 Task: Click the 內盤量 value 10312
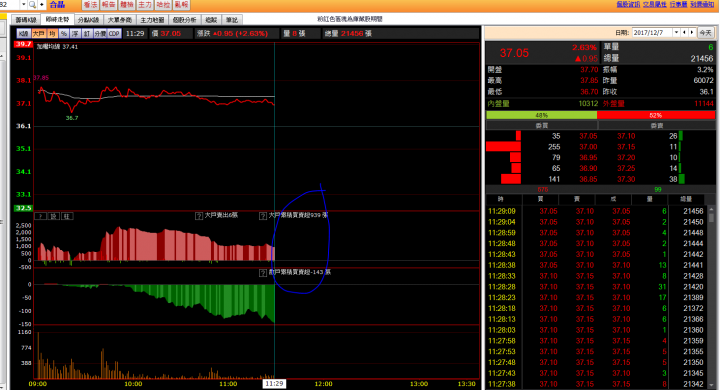coord(588,104)
